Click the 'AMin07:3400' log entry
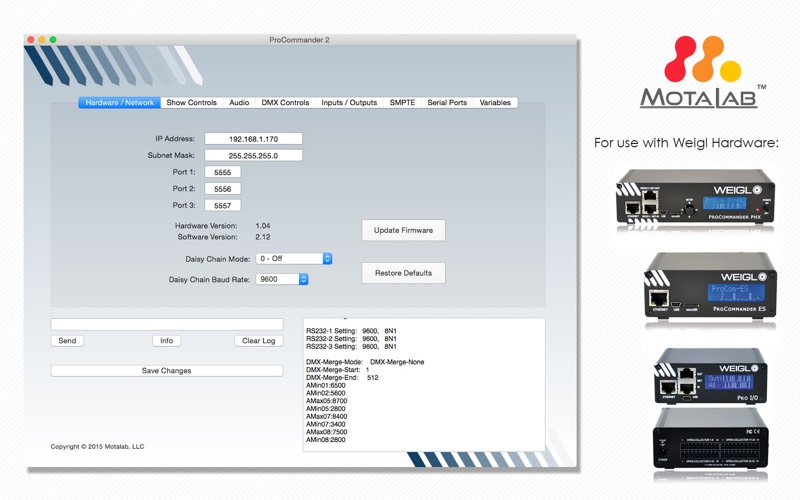This screenshot has height=500, width=800. (326, 424)
